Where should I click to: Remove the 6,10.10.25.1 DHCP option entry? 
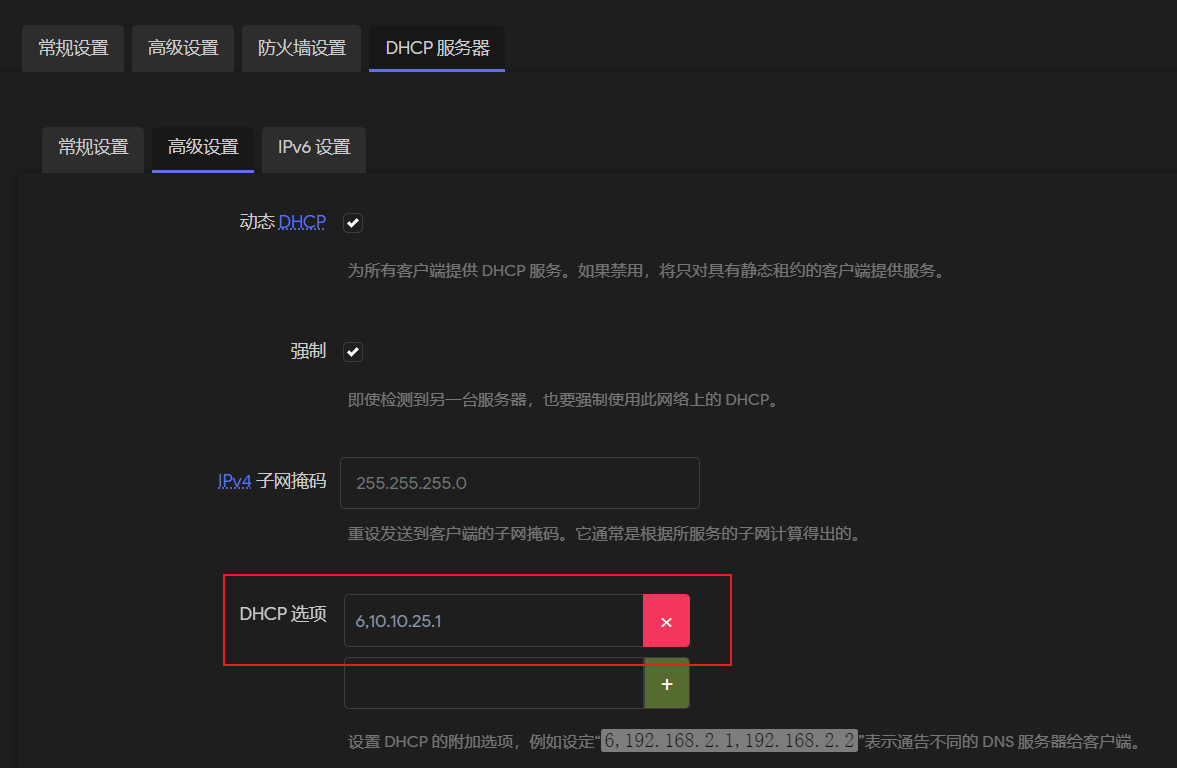coord(667,621)
